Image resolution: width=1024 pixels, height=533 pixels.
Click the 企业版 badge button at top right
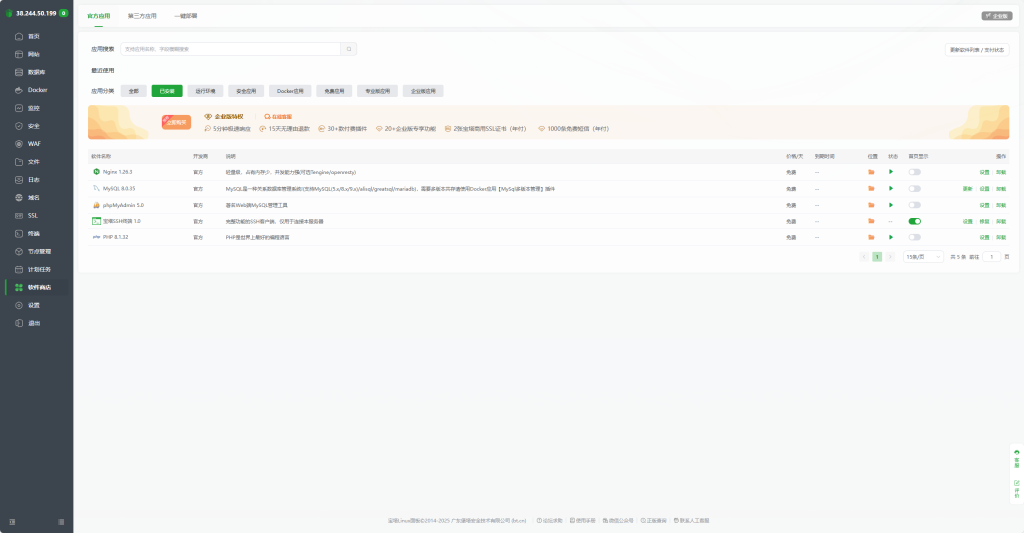pyautogui.click(x=997, y=16)
